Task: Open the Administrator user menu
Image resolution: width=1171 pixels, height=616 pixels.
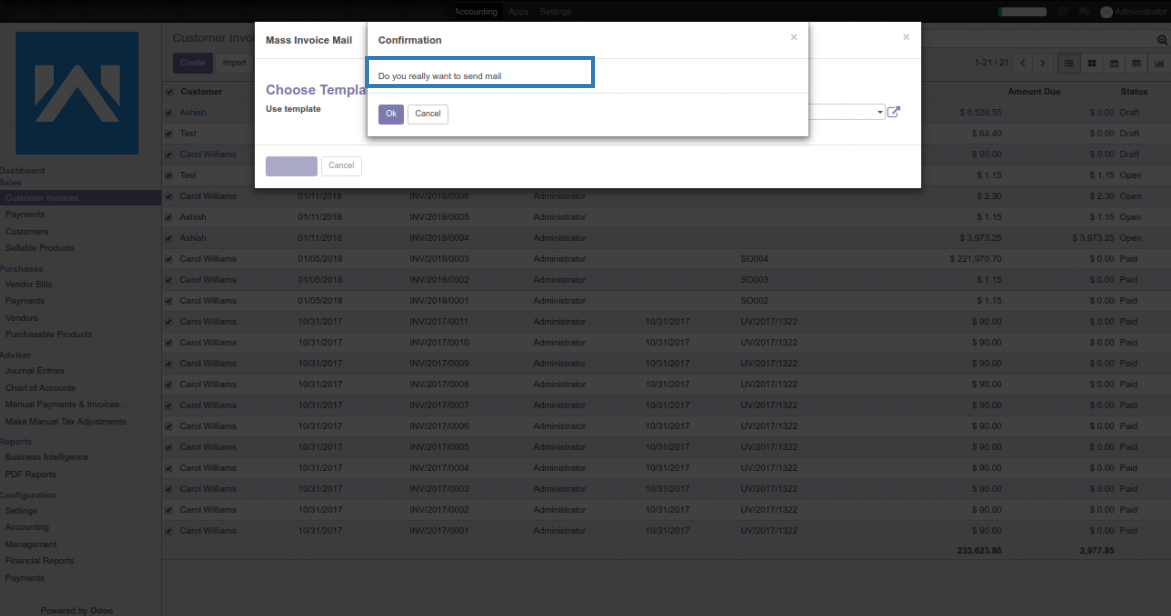Action: click(x=1134, y=12)
